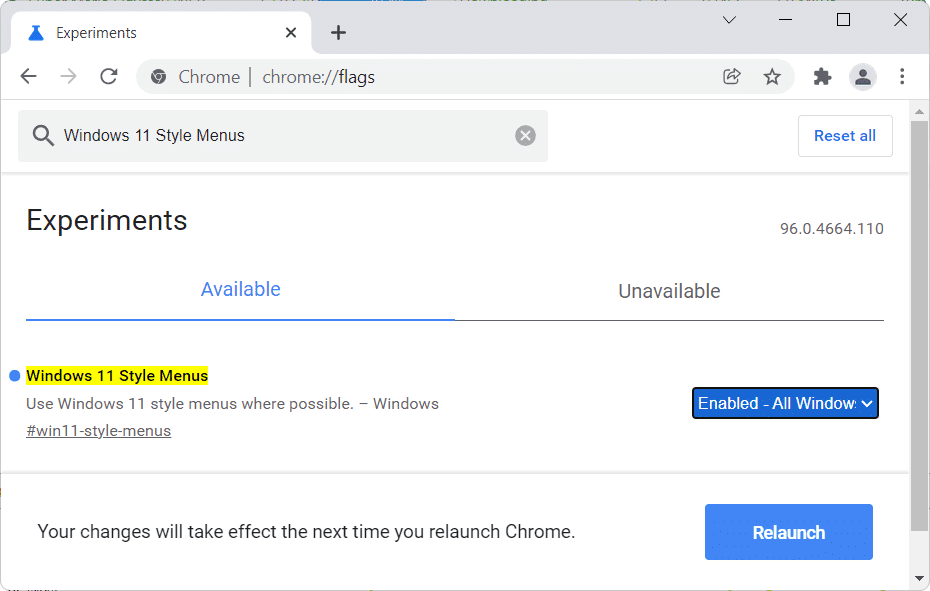
Task: Open the tab search chevron in the title bar
Action: point(730,20)
